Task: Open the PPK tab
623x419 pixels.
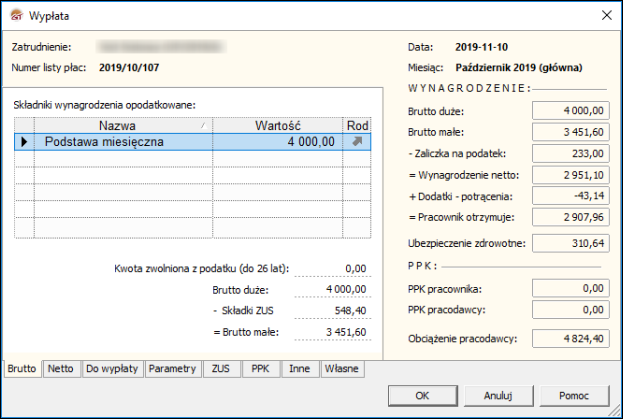Action: tap(261, 369)
